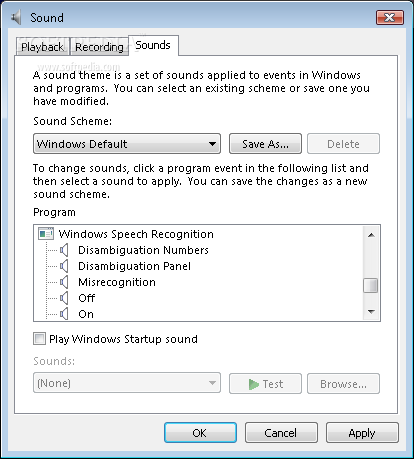Click the speaker icon beside Misrecognition

(64, 282)
